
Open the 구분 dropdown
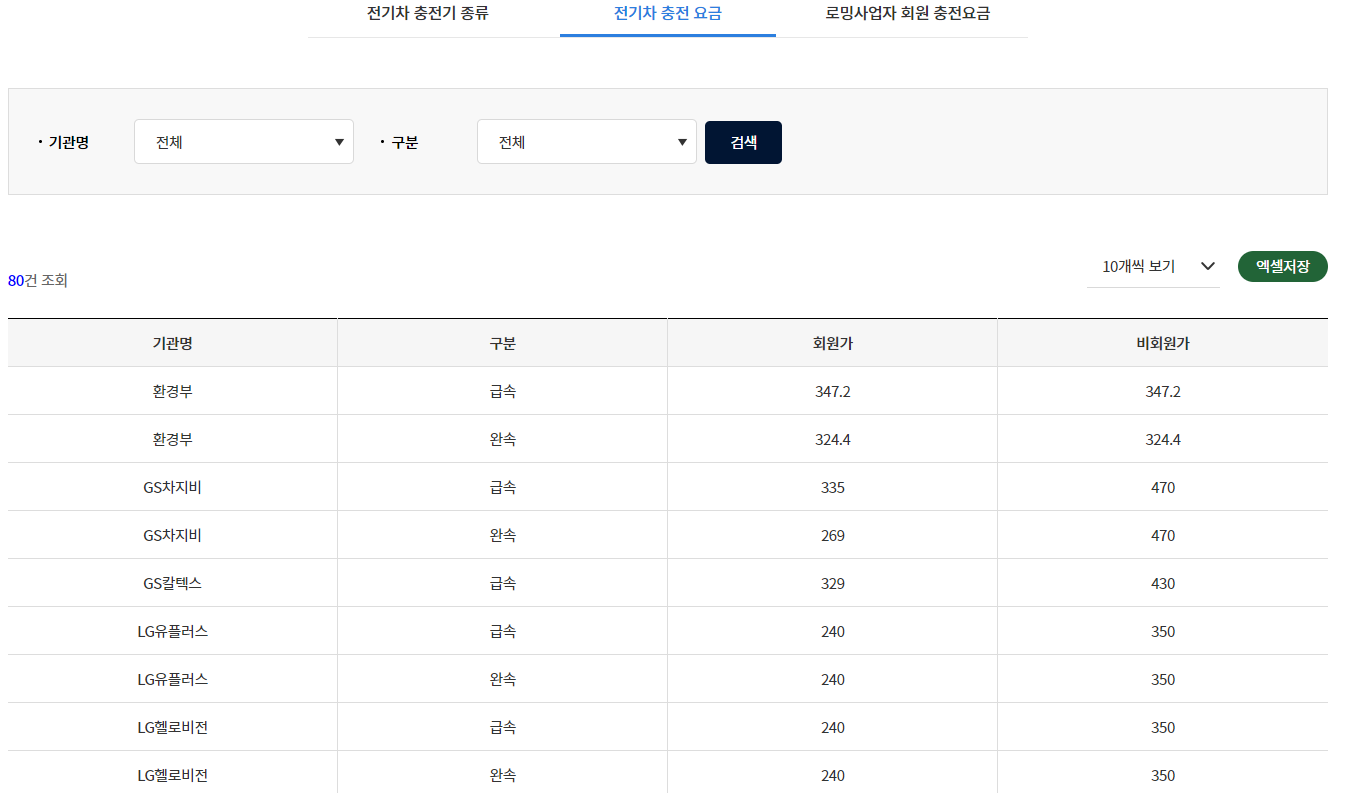pos(587,142)
